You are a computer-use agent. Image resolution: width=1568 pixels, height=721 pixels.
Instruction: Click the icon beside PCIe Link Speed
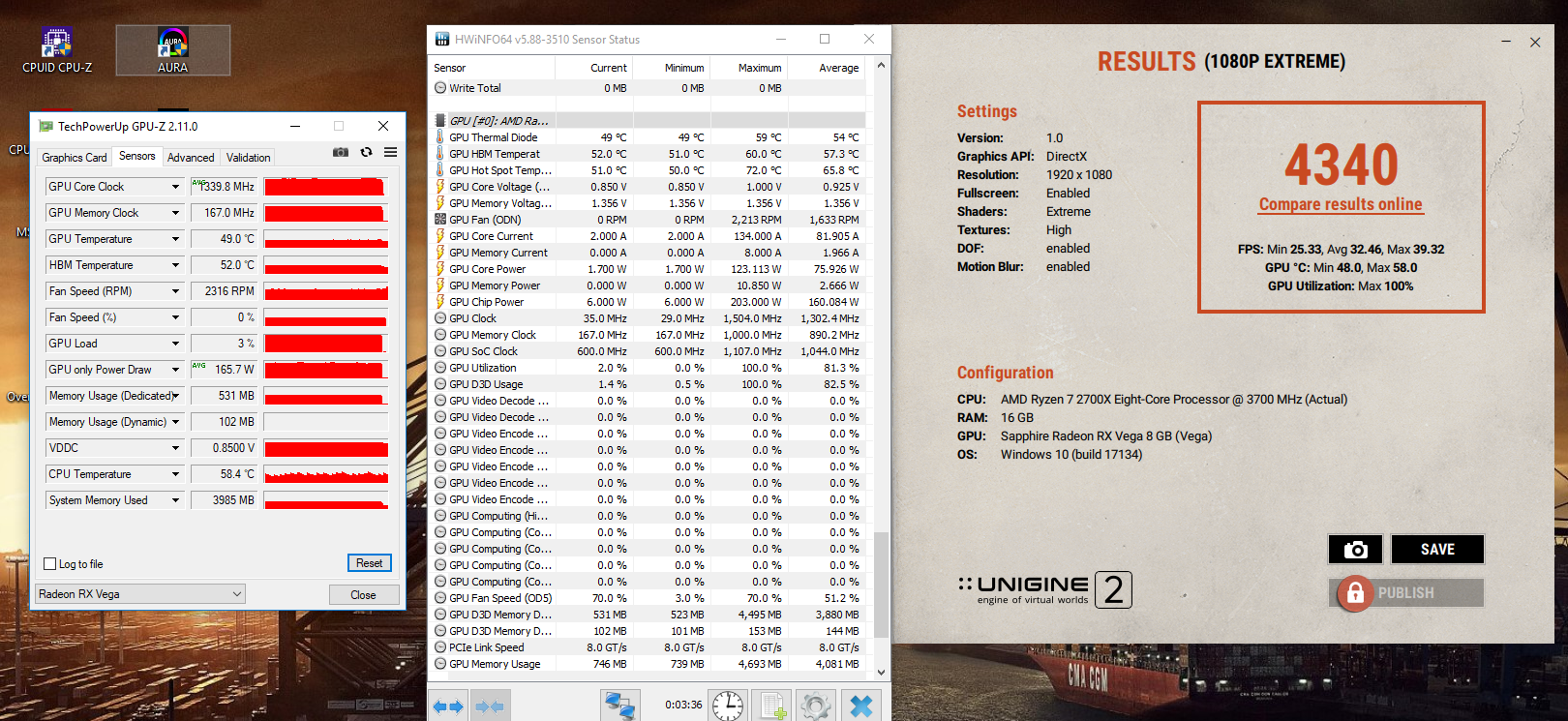pos(440,647)
